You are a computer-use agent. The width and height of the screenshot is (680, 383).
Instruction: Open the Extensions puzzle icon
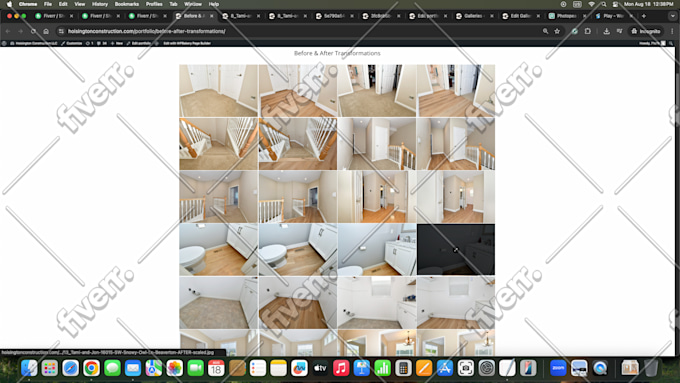pos(588,31)
